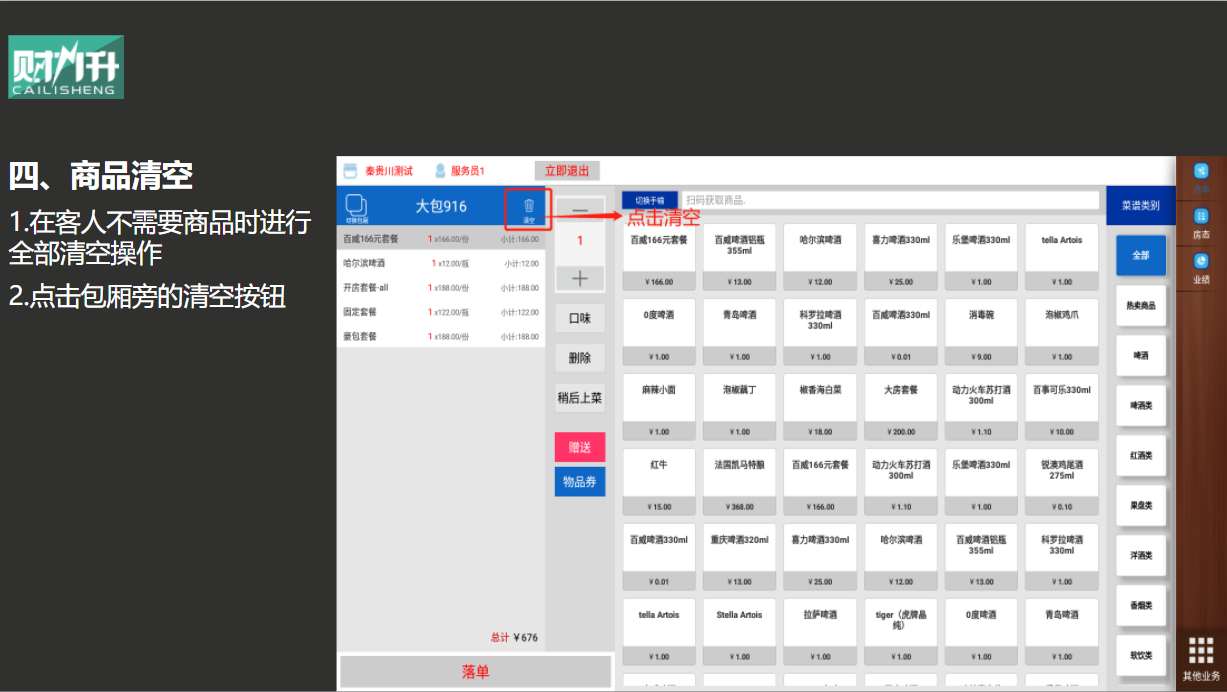
Task: Select the 全部 category
Action: pos(1141,255)
